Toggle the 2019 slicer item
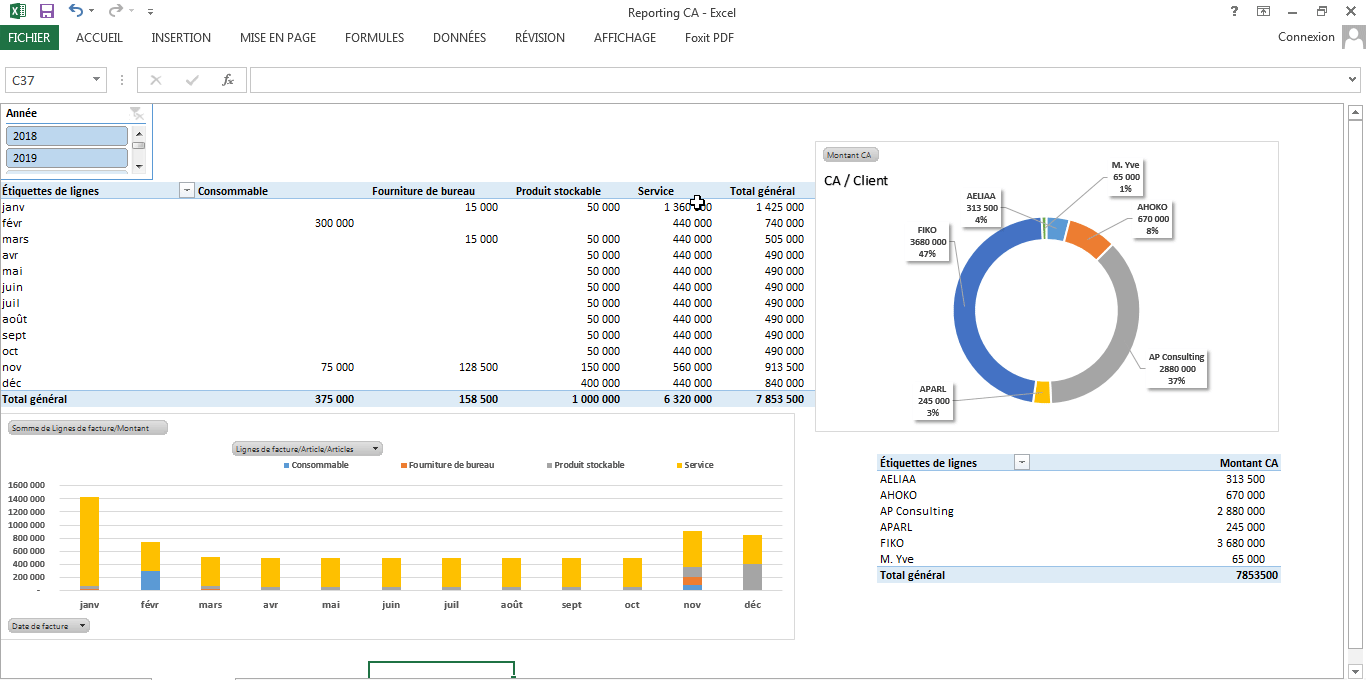The height and width of the screenshot is (680, 1366). (x=67, y=158)
